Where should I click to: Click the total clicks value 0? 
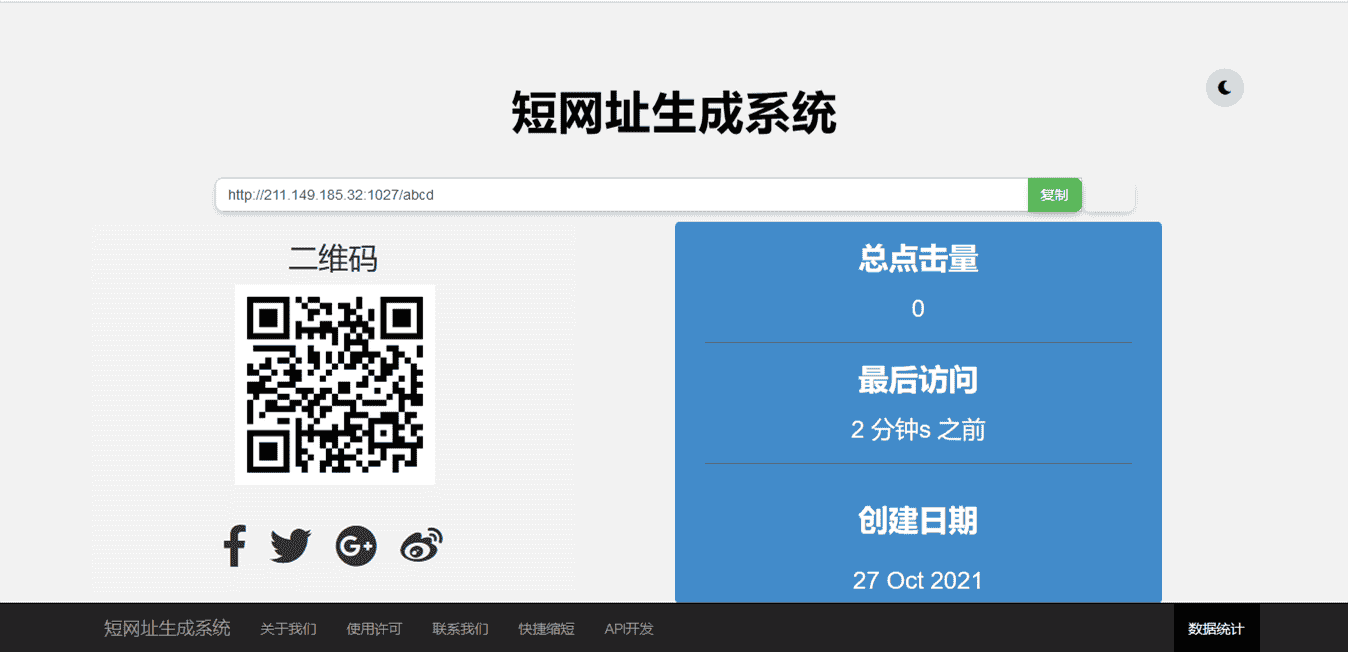(918, 309)
